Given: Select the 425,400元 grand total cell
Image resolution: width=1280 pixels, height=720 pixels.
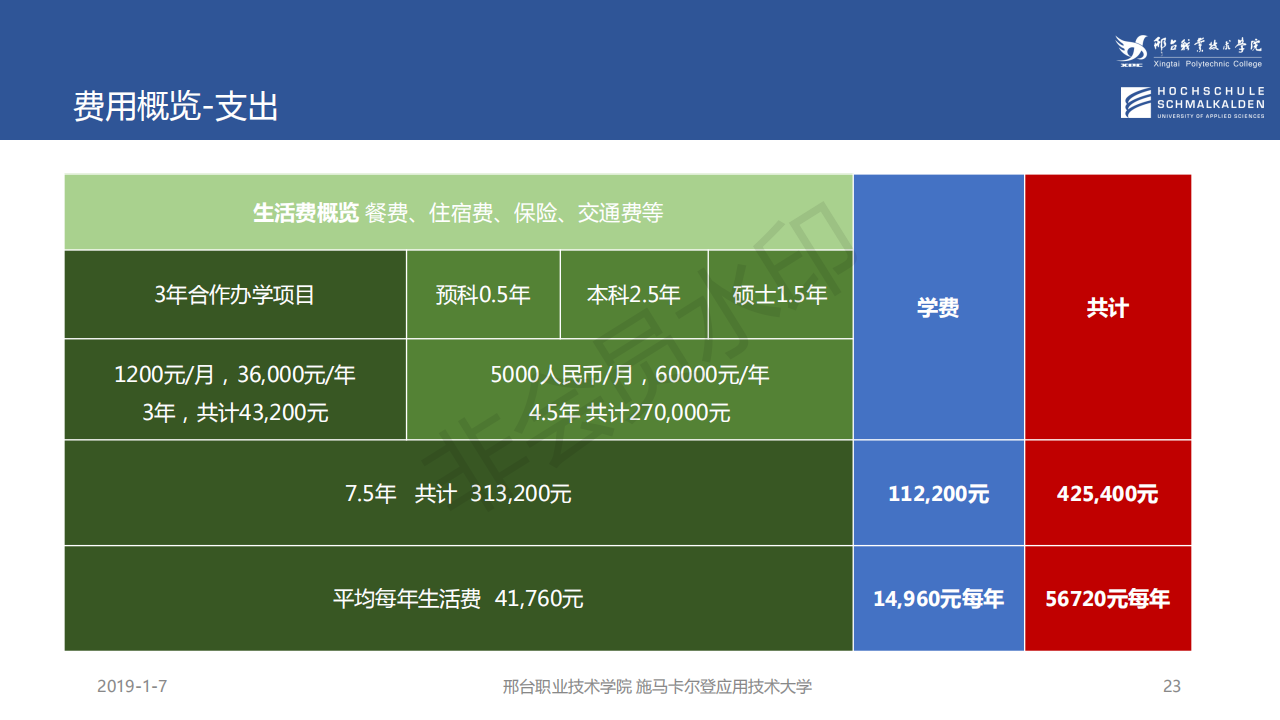Looking at the screenshot, I should coord(1108,493).
